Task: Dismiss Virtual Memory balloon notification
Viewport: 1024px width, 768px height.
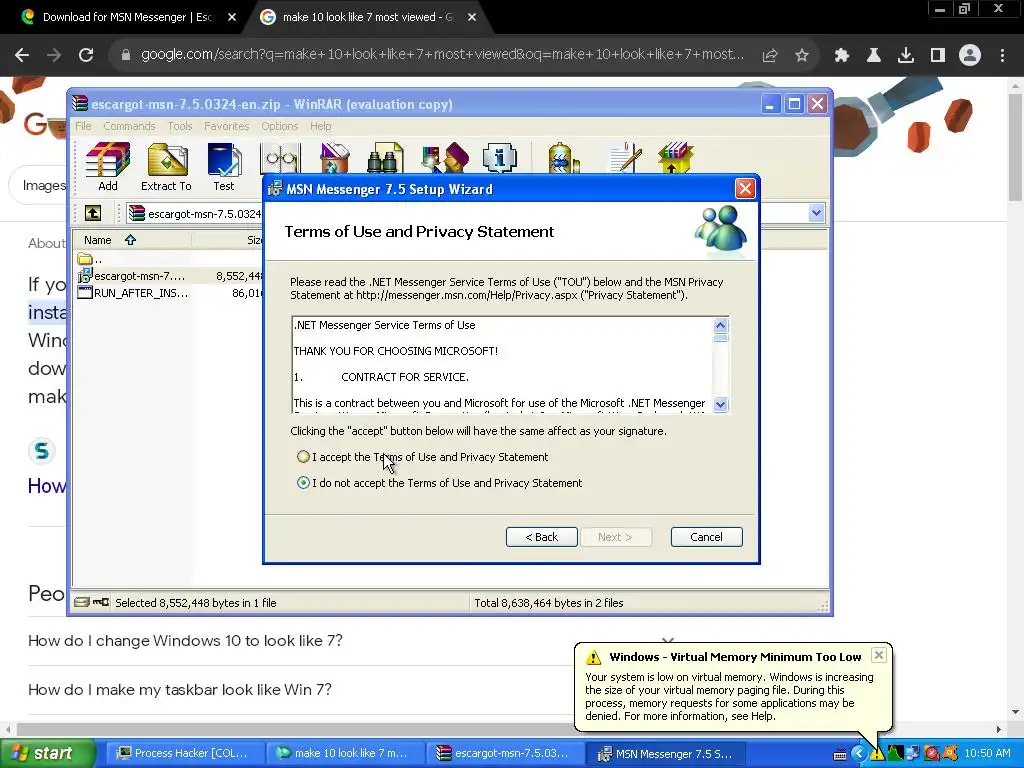Action: click(879, 655)
